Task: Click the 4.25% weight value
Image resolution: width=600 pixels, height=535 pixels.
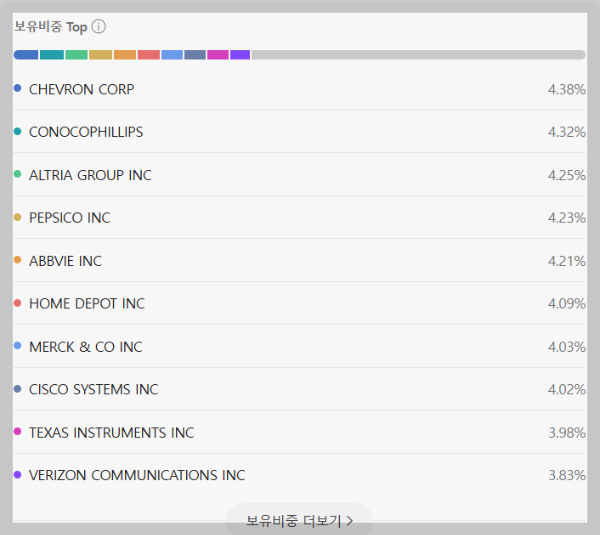Action: point(567,175)
